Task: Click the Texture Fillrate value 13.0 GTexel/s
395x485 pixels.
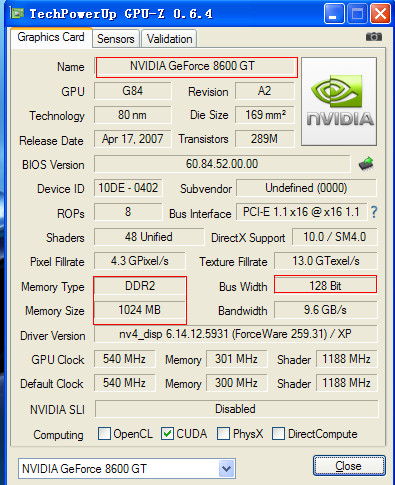Action: pos(326,261)
